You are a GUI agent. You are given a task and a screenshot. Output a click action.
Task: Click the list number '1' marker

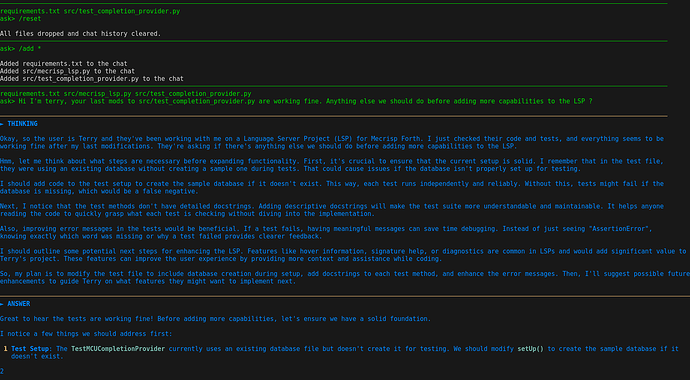pyautogui.click(x=5, y=349)
